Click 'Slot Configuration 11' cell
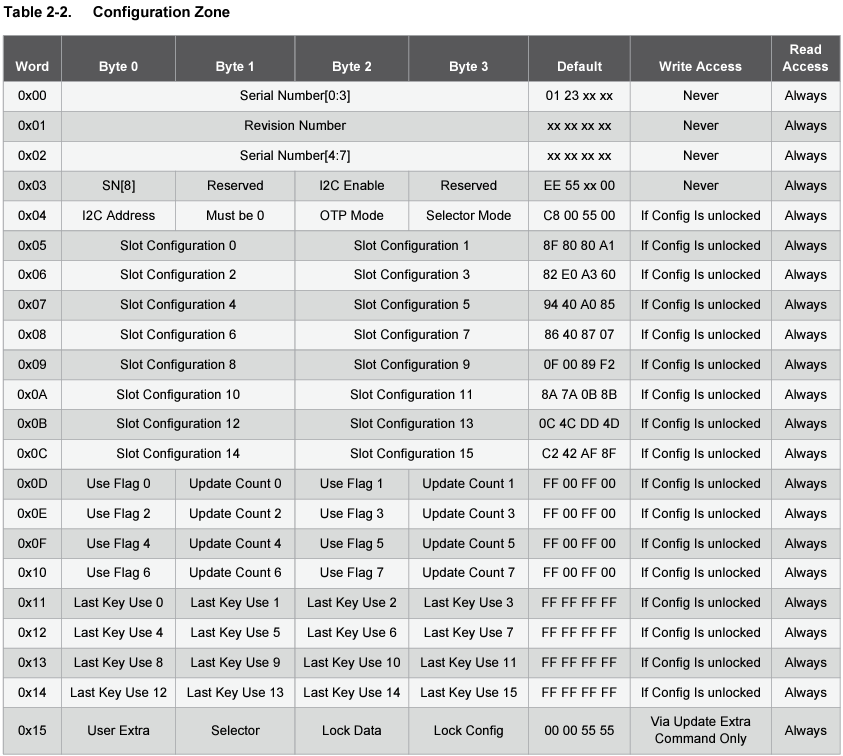Image resolution: width=843 pixels, height=756 pixels. coord(411,395)
